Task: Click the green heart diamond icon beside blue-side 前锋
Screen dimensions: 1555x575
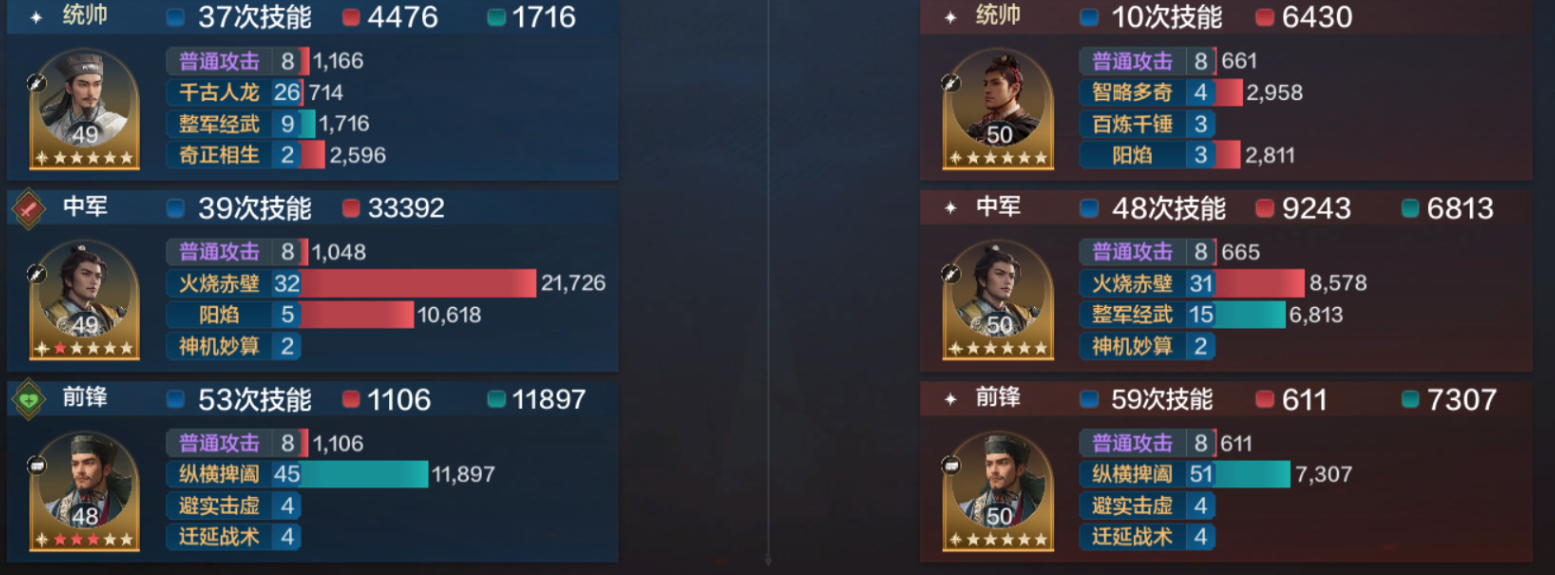Action: click(x=28, y=399)
